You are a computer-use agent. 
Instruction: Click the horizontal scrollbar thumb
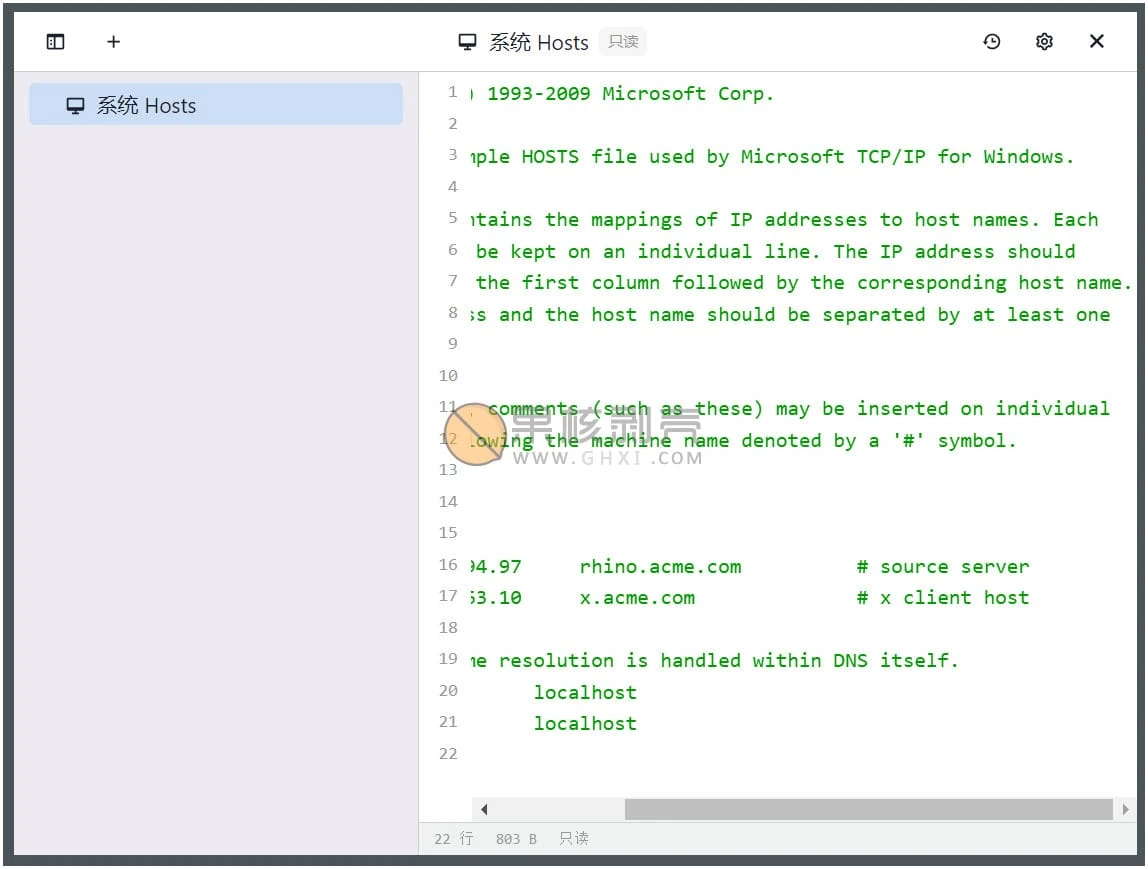click(868, 809)
